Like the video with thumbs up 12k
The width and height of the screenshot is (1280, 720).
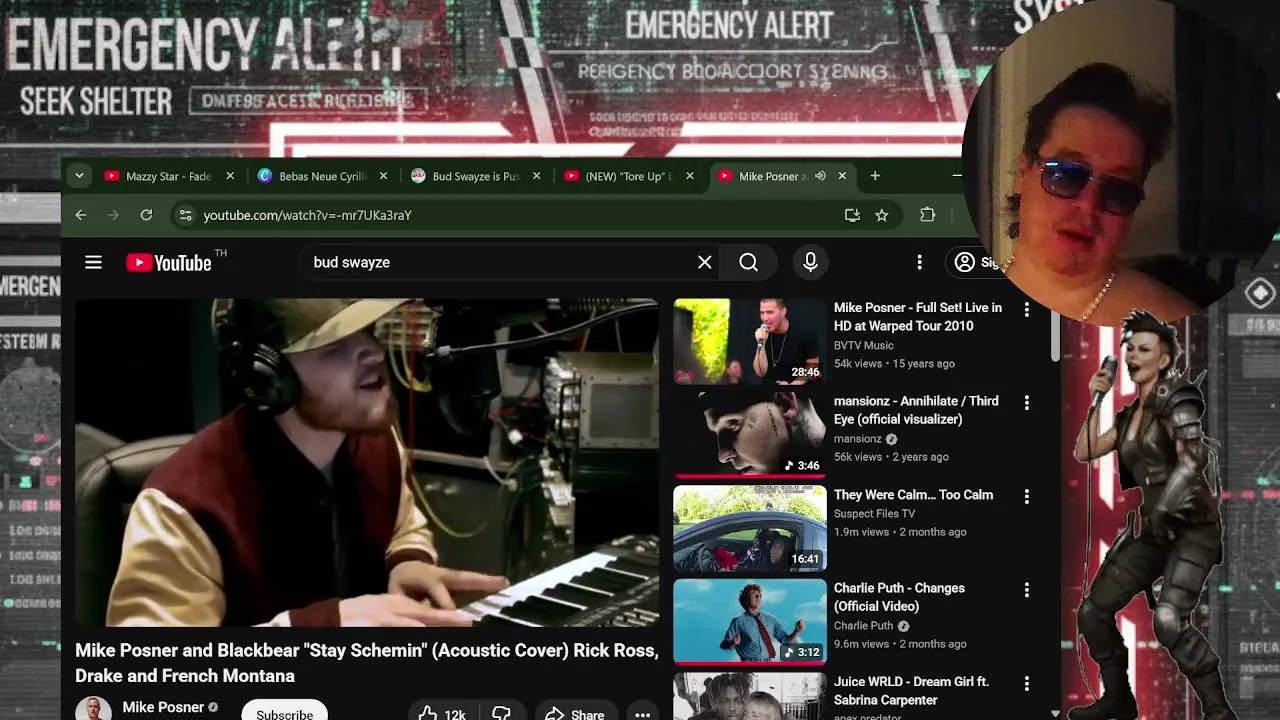[442, 714]
